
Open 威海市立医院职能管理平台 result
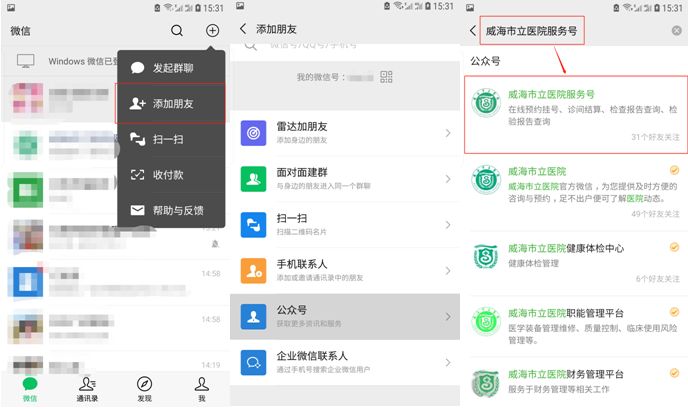click(x=576, y=326)
